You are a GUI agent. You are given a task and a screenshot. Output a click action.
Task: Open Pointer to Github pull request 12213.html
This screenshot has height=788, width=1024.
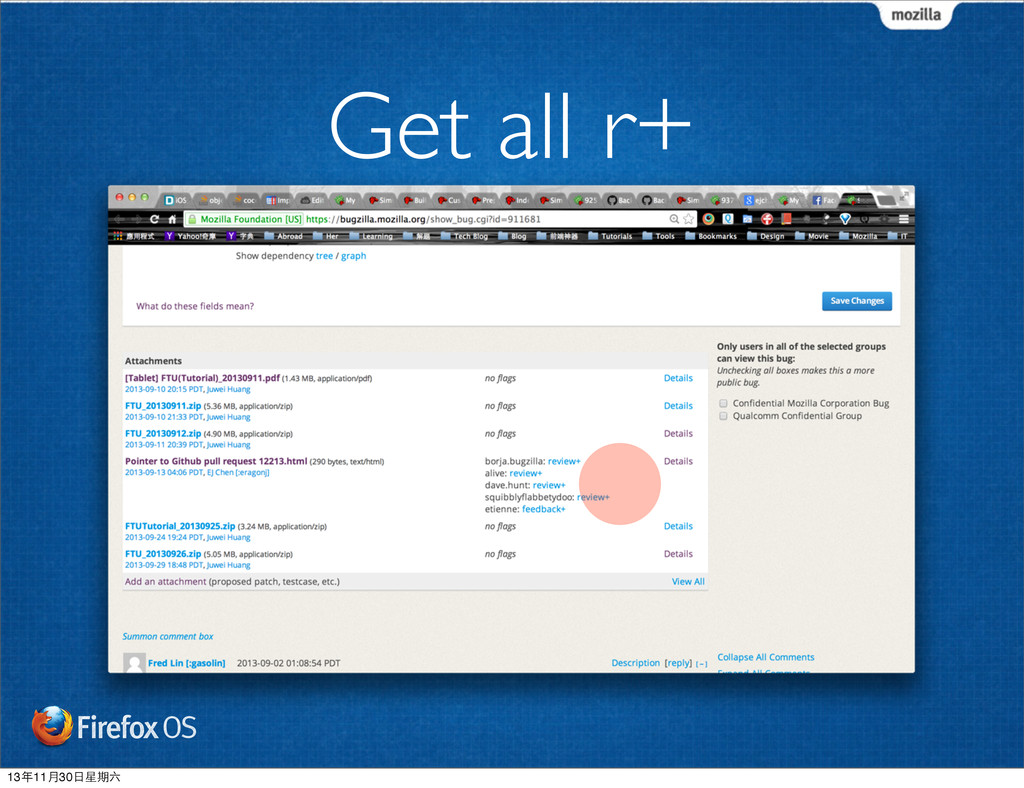pos(216,461)
